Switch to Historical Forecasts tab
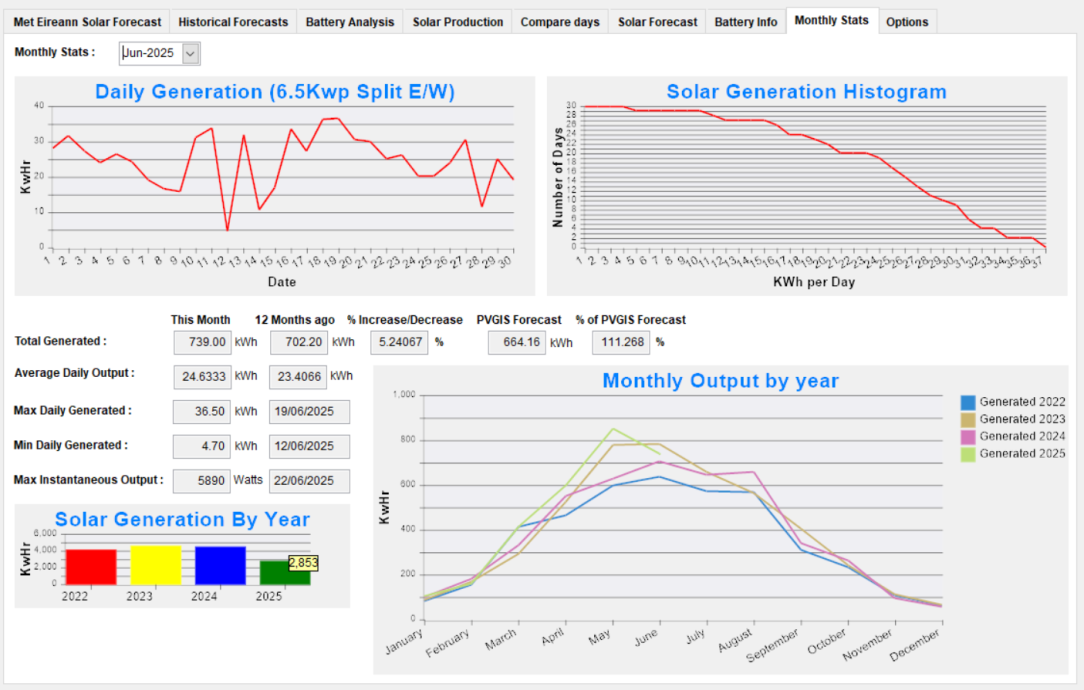Image resolution: width=1084 pixels, height=690 pixels. coord(233,22)
